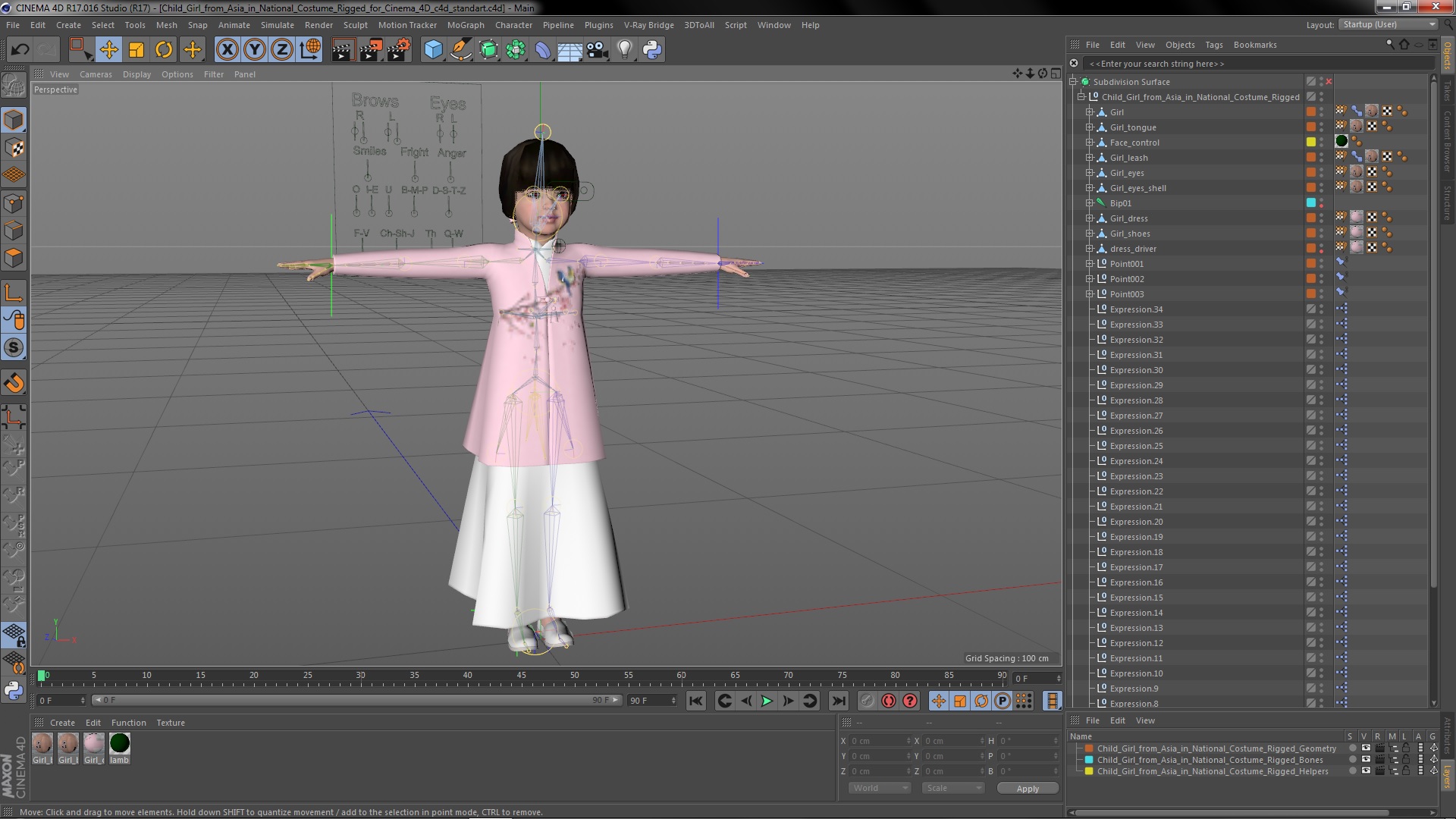
Task: Expand the Girl_dress object node
Action: click(1090, 218)
